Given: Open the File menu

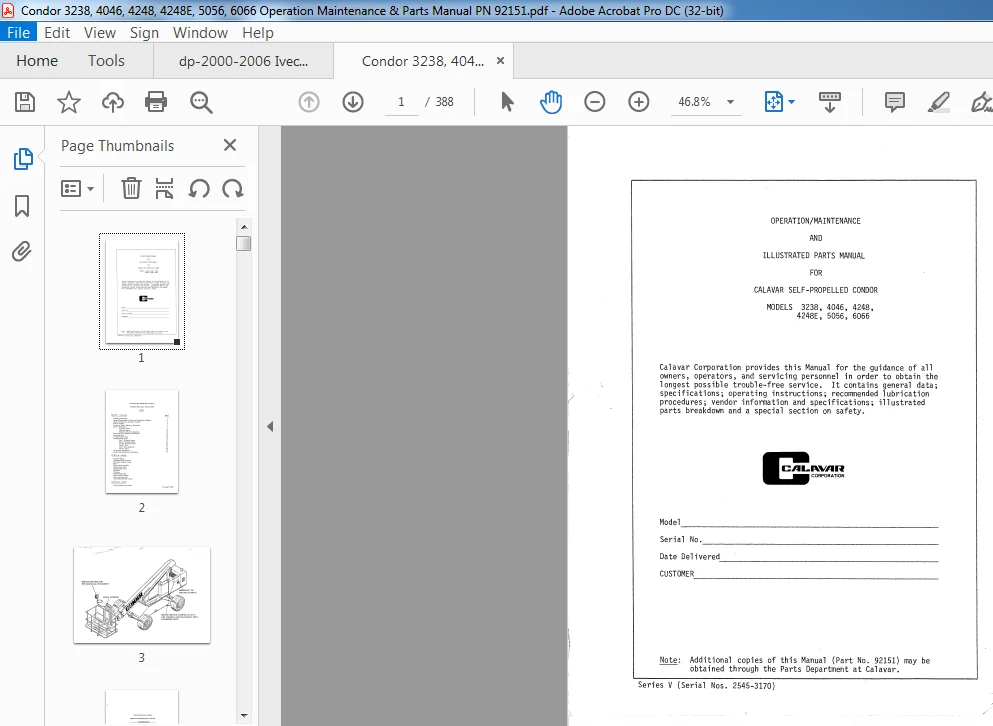Looking at the screenshot, I should tap(18, 33).
